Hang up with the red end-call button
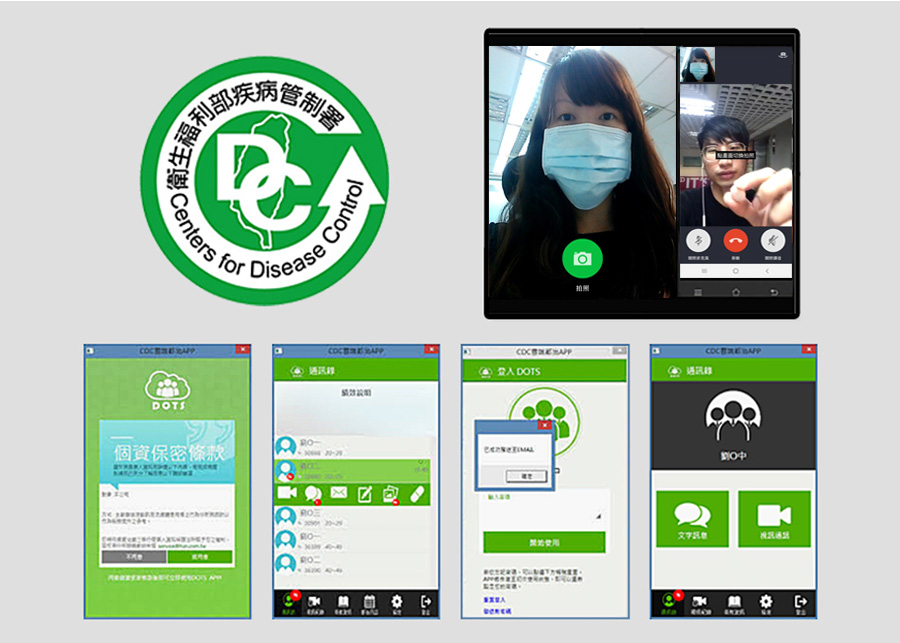 click(735, 240)
